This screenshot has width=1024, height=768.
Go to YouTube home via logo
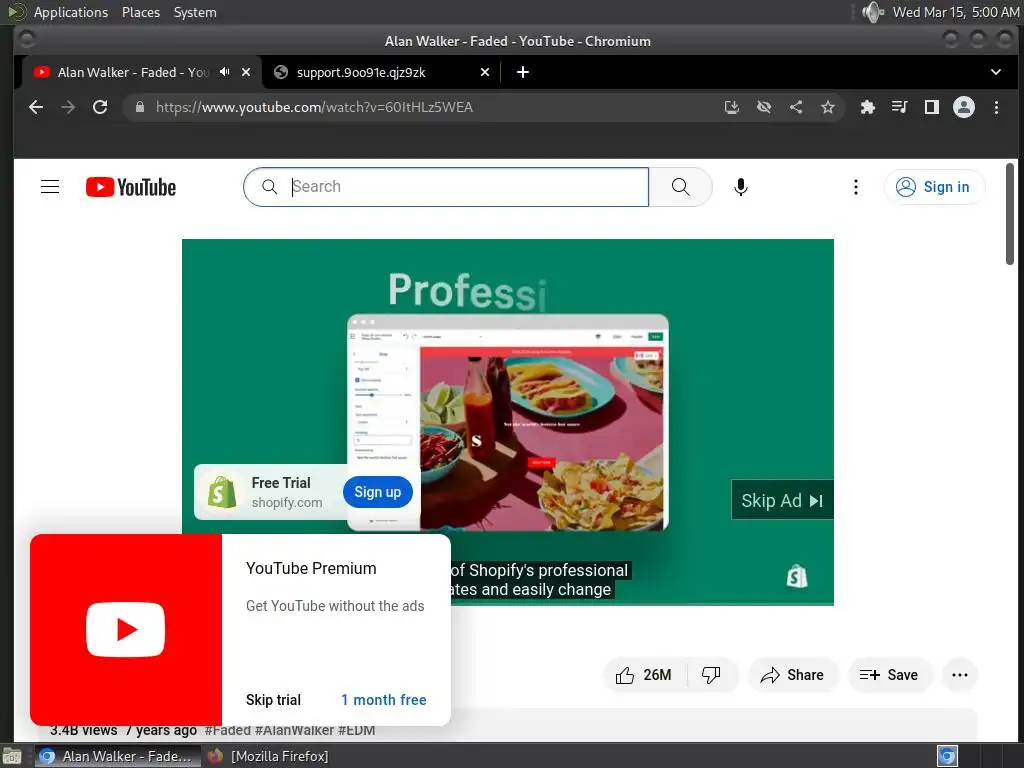pos(131,187)
